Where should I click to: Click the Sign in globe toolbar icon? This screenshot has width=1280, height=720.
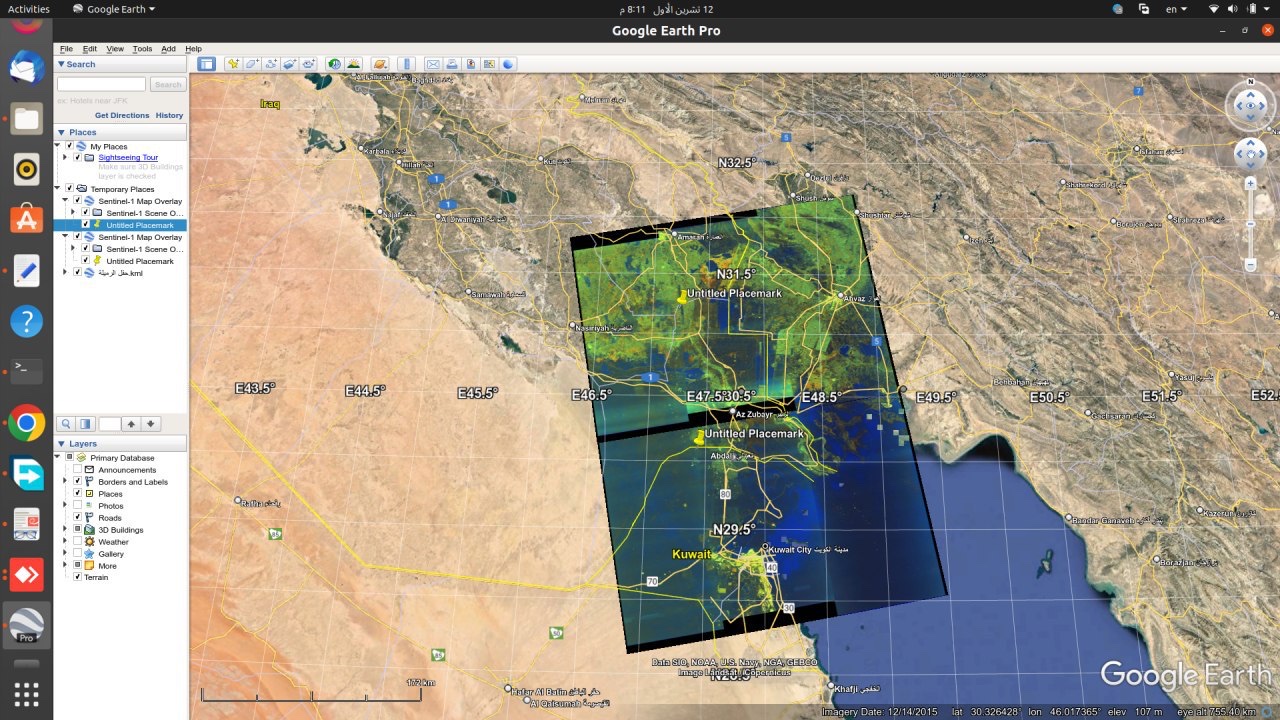(509, 64)
